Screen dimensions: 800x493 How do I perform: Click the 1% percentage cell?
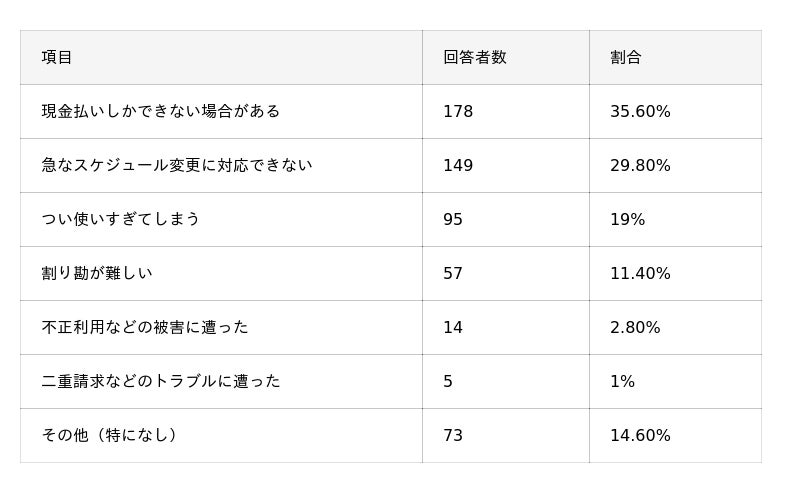tap(622, 382)
